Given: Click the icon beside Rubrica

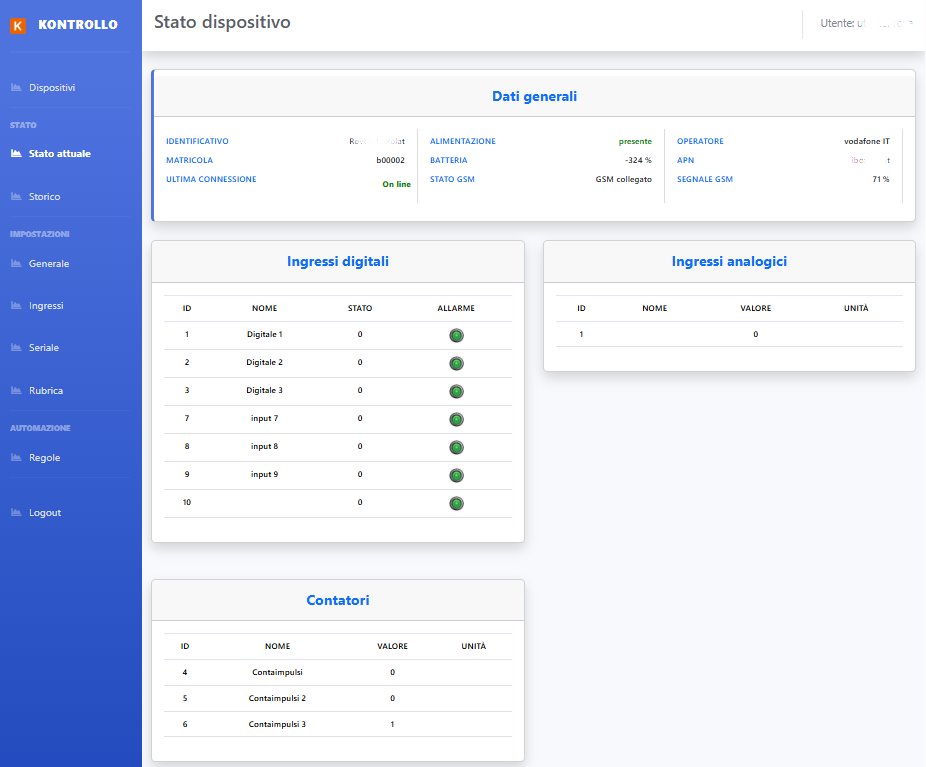Looking at the screenshot, I should click(x=16, y=390).
